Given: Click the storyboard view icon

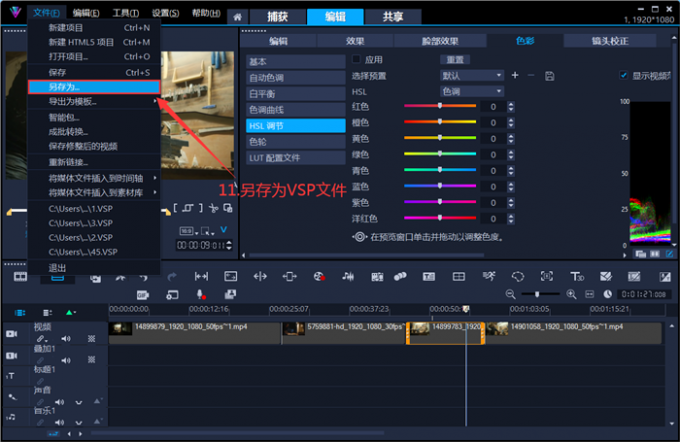Looking at the screenshot, I should pyautogui.click(x=20, y=277).
